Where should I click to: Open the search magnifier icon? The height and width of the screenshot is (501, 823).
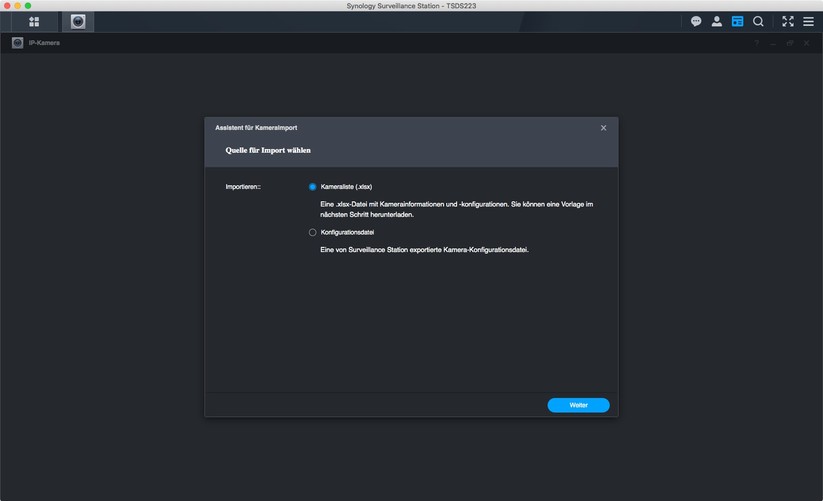(758, 22)
